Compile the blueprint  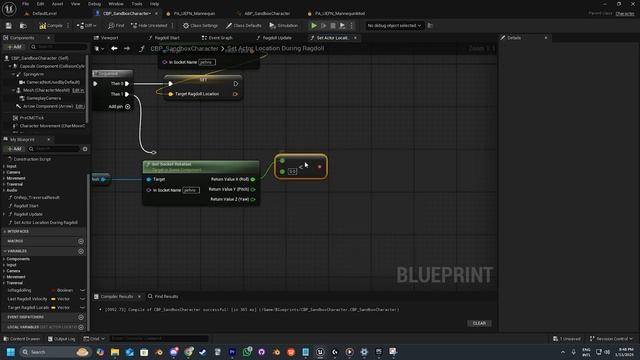[51, 26]
